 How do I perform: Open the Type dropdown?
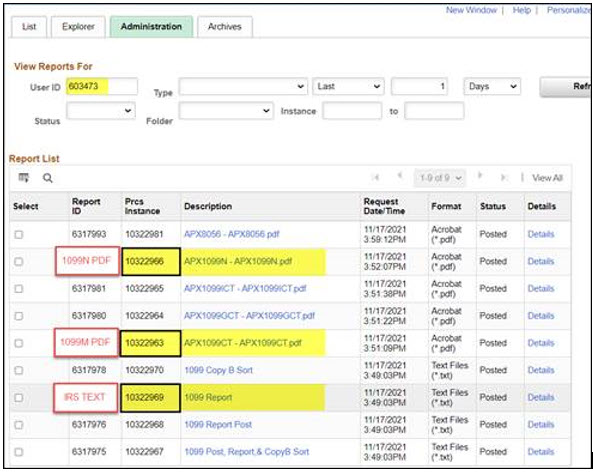(x=243, y=87)
